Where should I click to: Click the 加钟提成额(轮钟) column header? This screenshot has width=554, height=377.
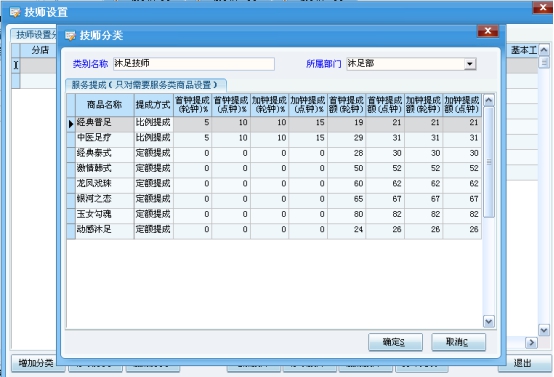424,105
